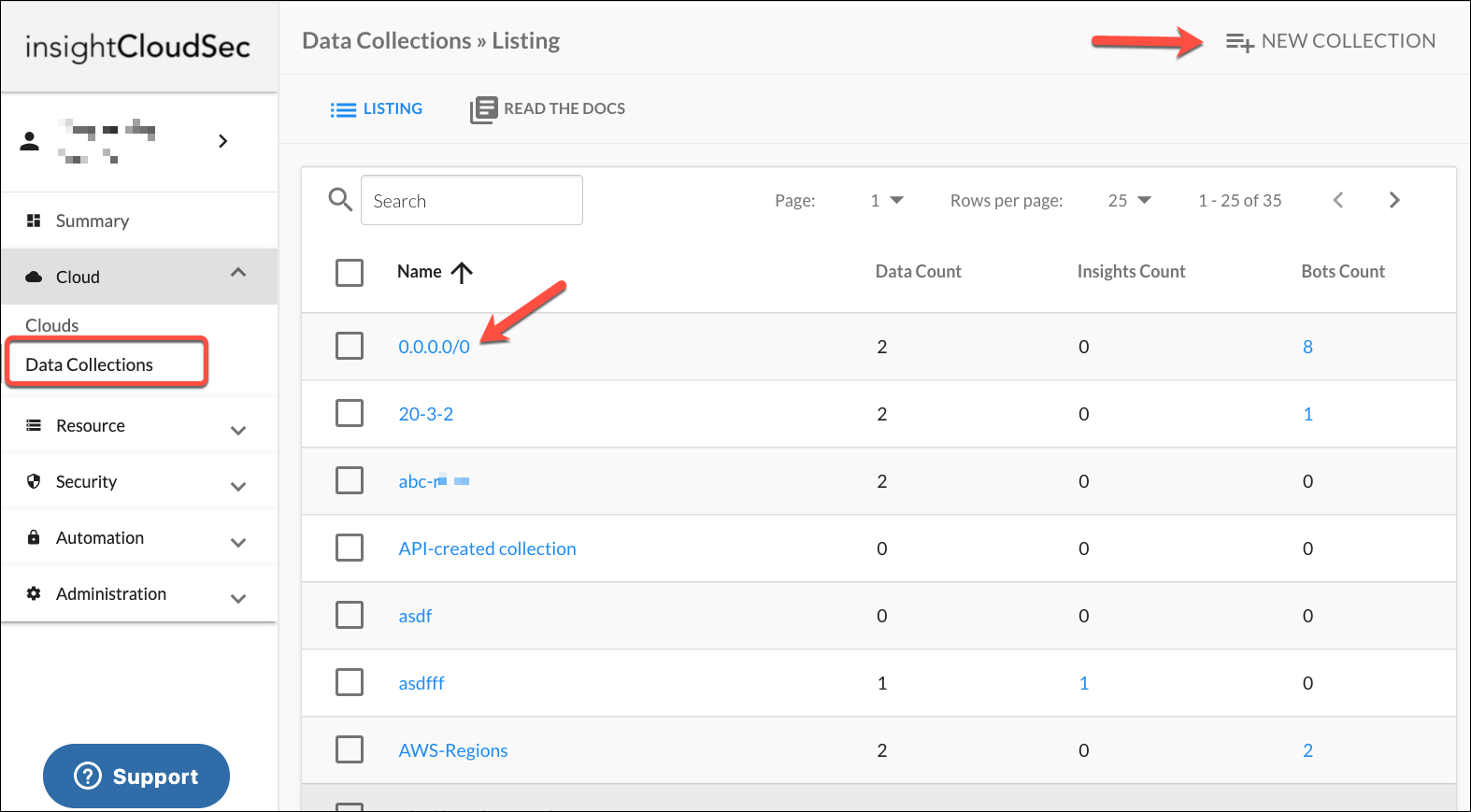
Task: Collapse the Cloud sidebar section
Action: click(x=238, y=273)
